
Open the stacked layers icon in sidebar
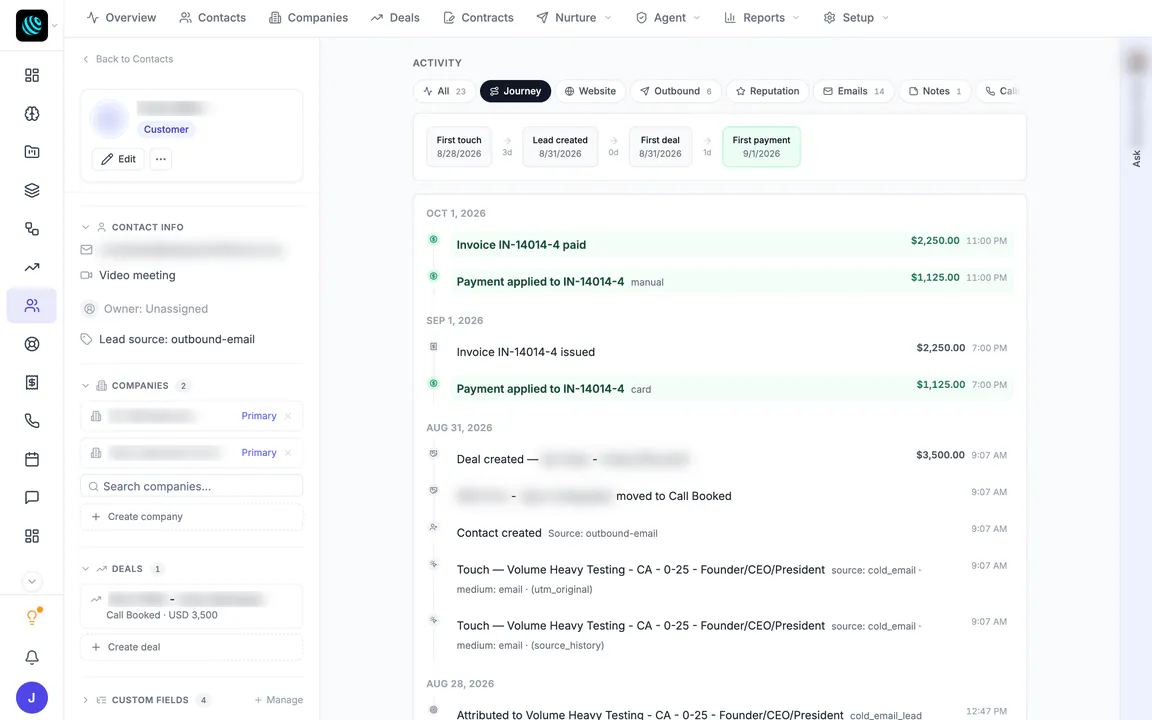(32, 190)
